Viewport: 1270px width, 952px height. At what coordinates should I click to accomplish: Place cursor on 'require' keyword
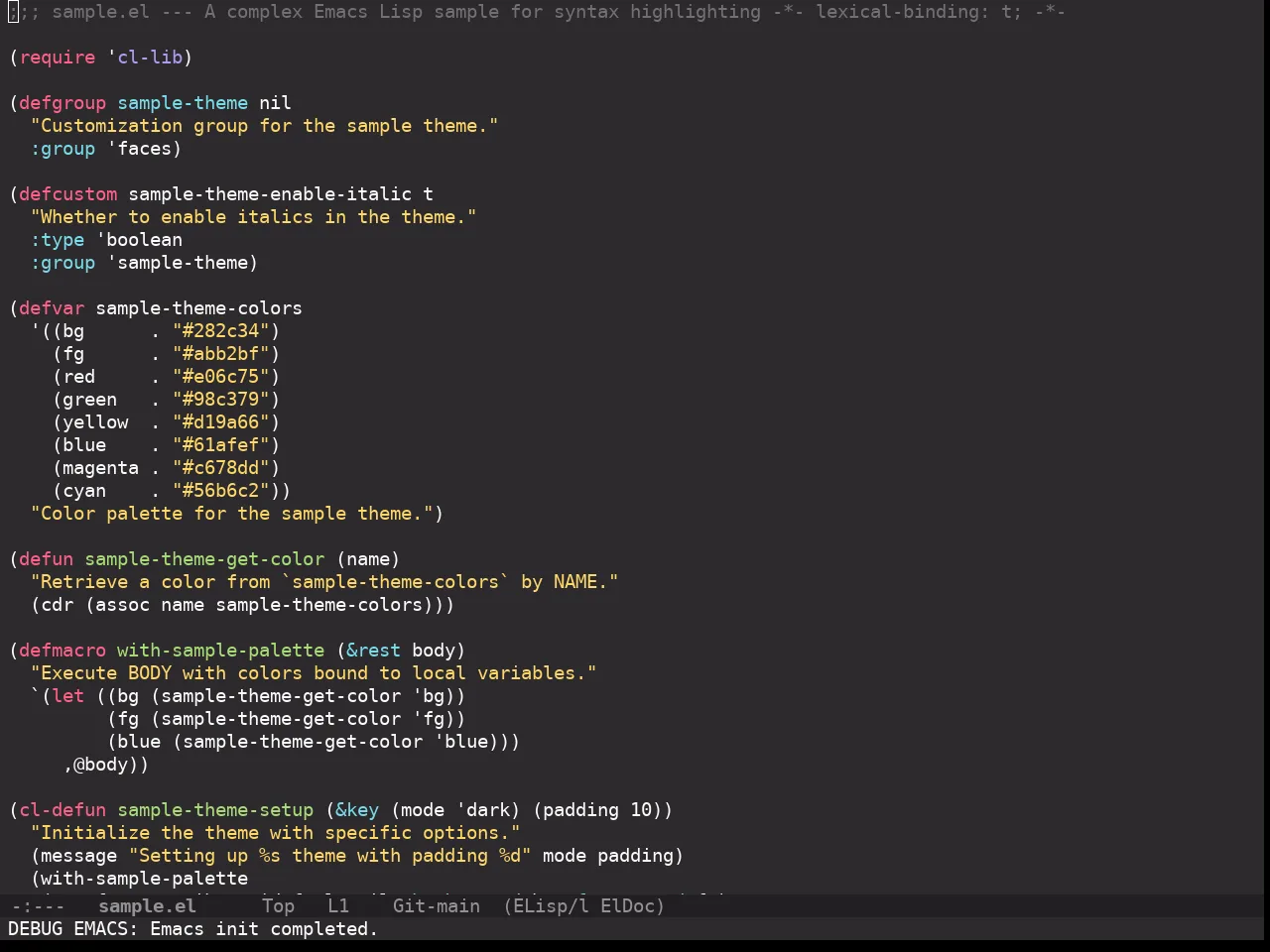[58, 58]
